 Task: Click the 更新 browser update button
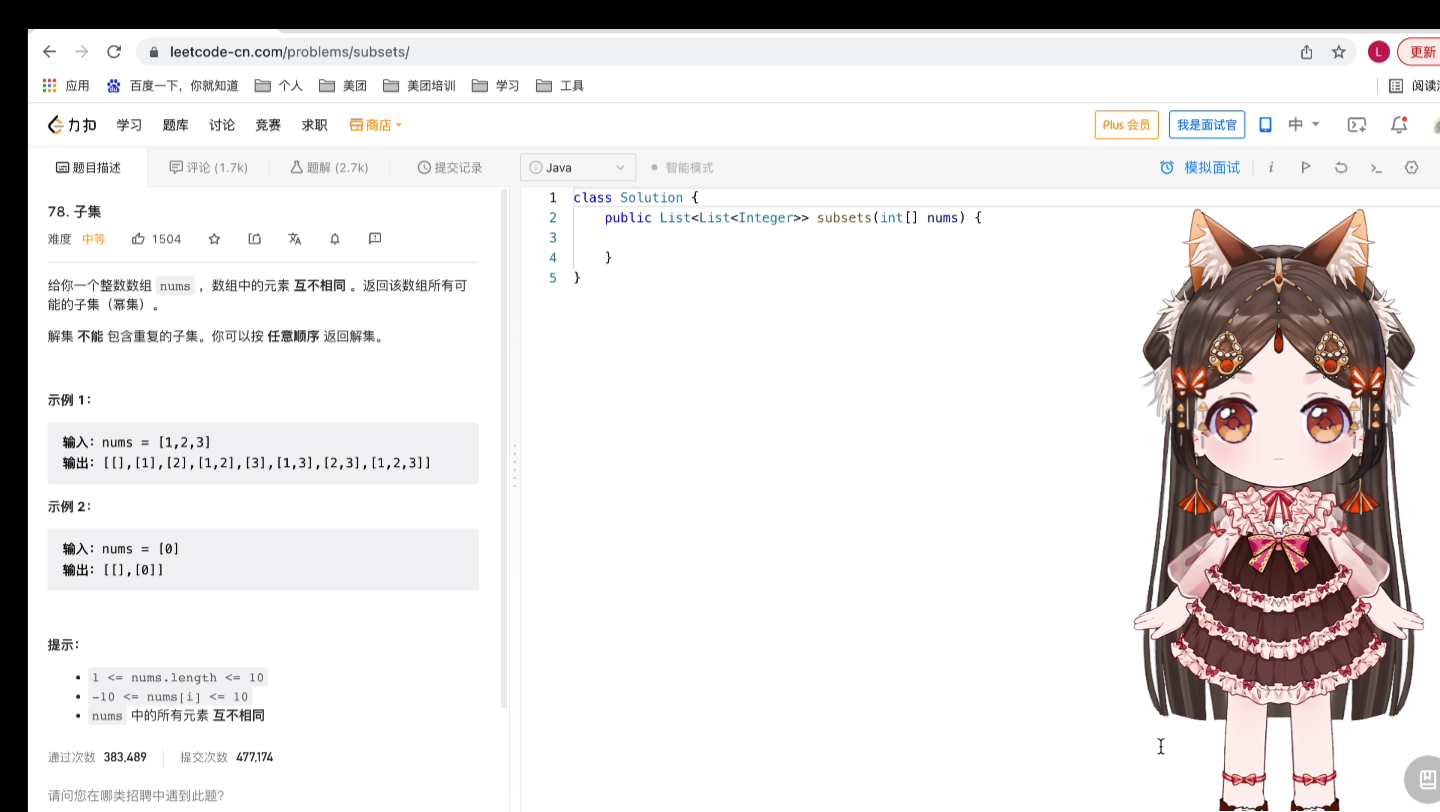click(1420, 52)
